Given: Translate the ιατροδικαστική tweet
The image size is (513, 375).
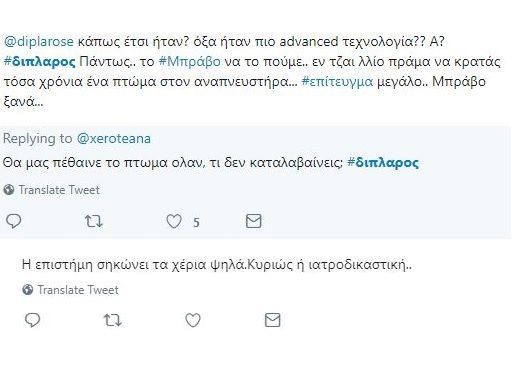Looking at the screenshot, I should point(78,290).
